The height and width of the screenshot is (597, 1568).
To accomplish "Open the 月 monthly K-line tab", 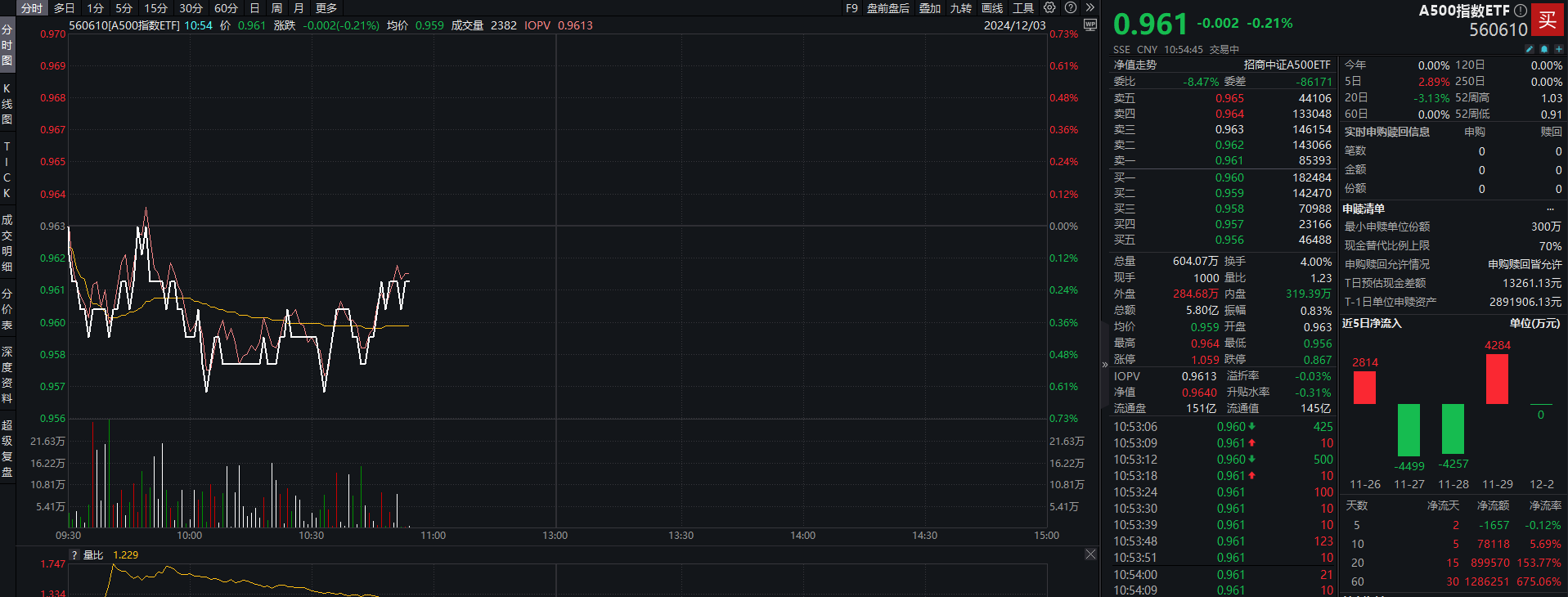I will click(x=299, y=8).
